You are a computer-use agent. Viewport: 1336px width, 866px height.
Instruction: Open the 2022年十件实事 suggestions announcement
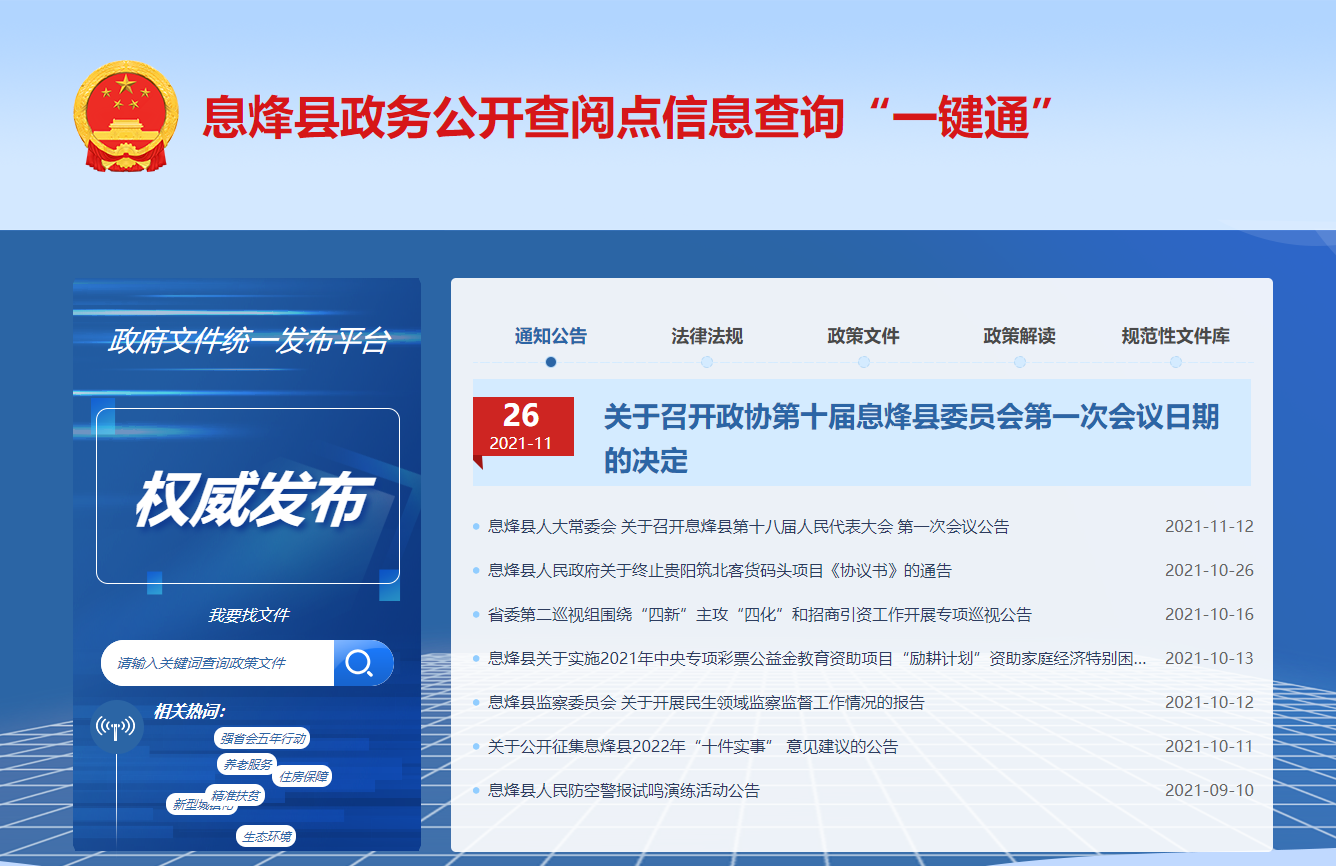(x=692, y=747)
